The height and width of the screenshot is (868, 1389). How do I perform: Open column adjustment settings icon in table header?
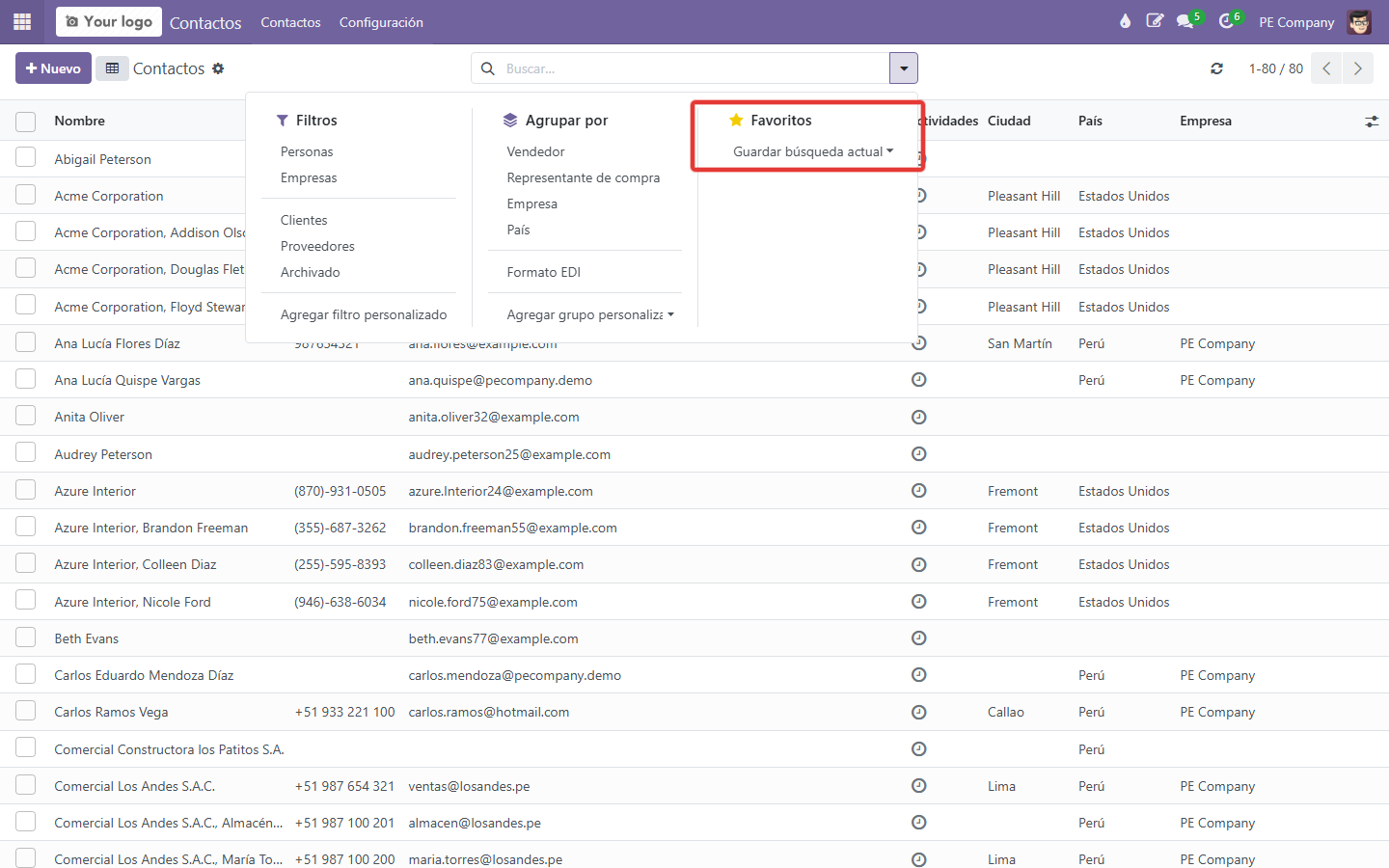pyautogui.click(x=1372, y=122)
